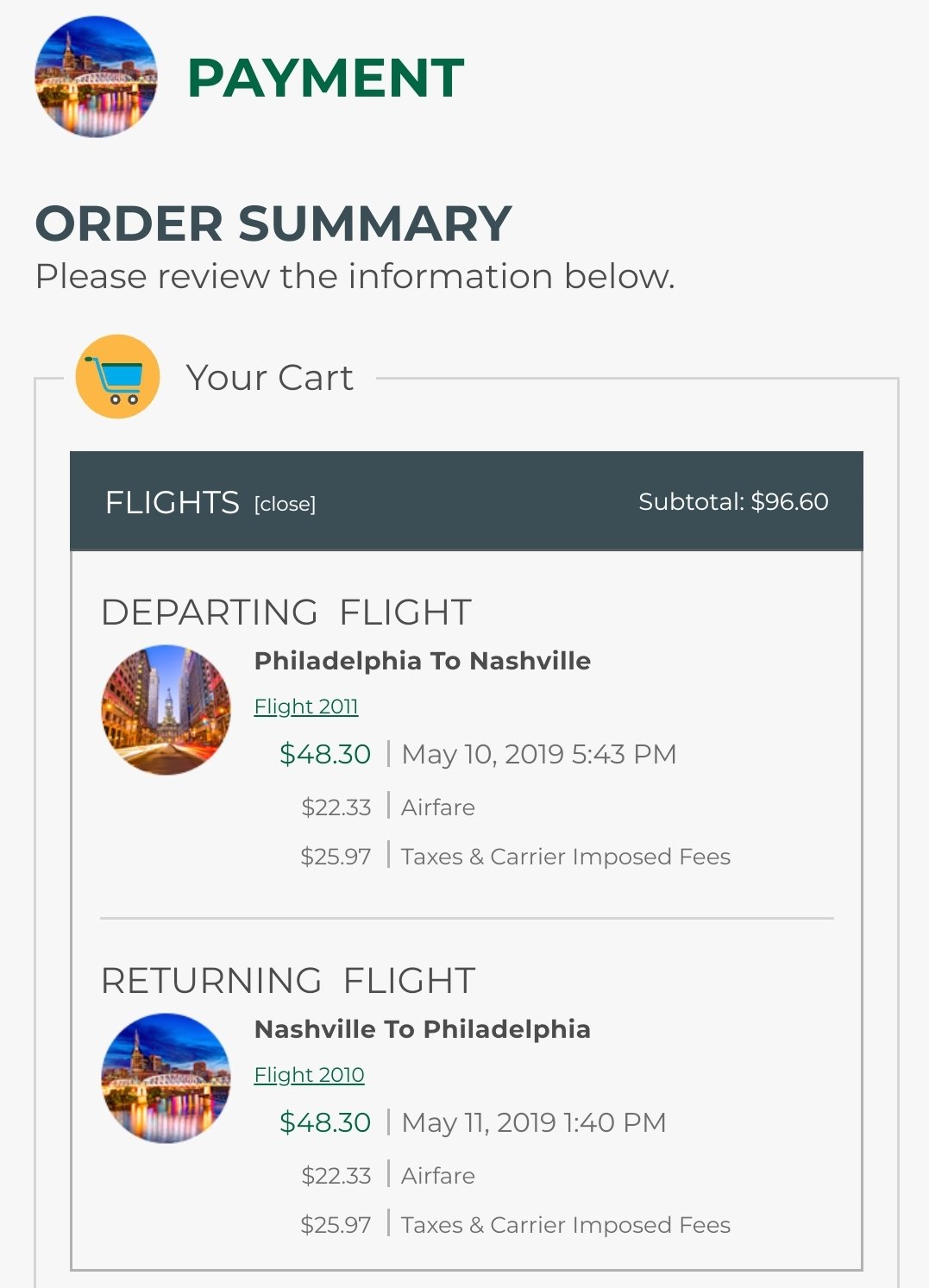
Task: Click the Nashville To Philadelphia route title
Action: (423, 1029)
